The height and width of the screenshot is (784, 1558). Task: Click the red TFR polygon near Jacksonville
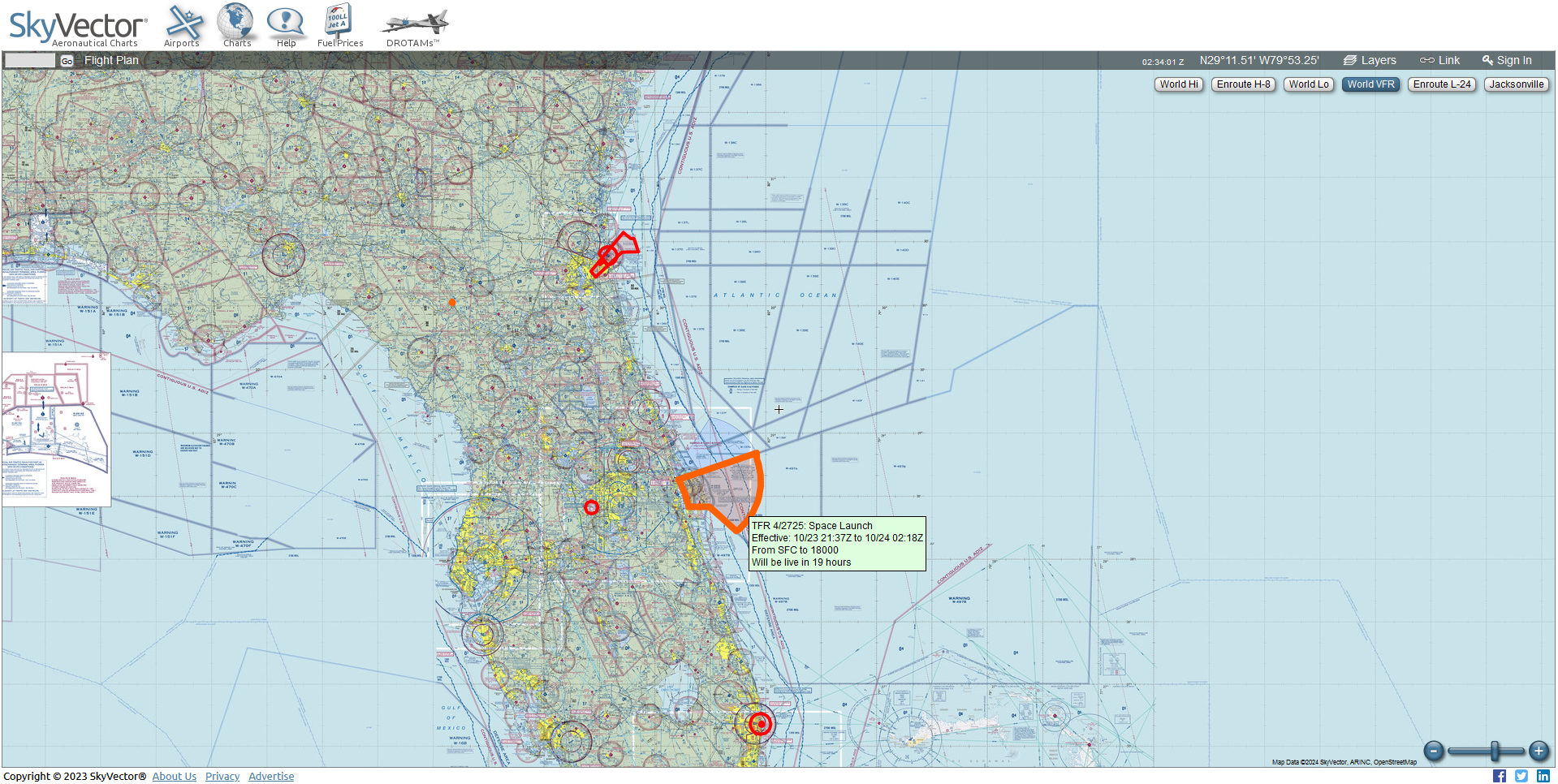point(615,254)
